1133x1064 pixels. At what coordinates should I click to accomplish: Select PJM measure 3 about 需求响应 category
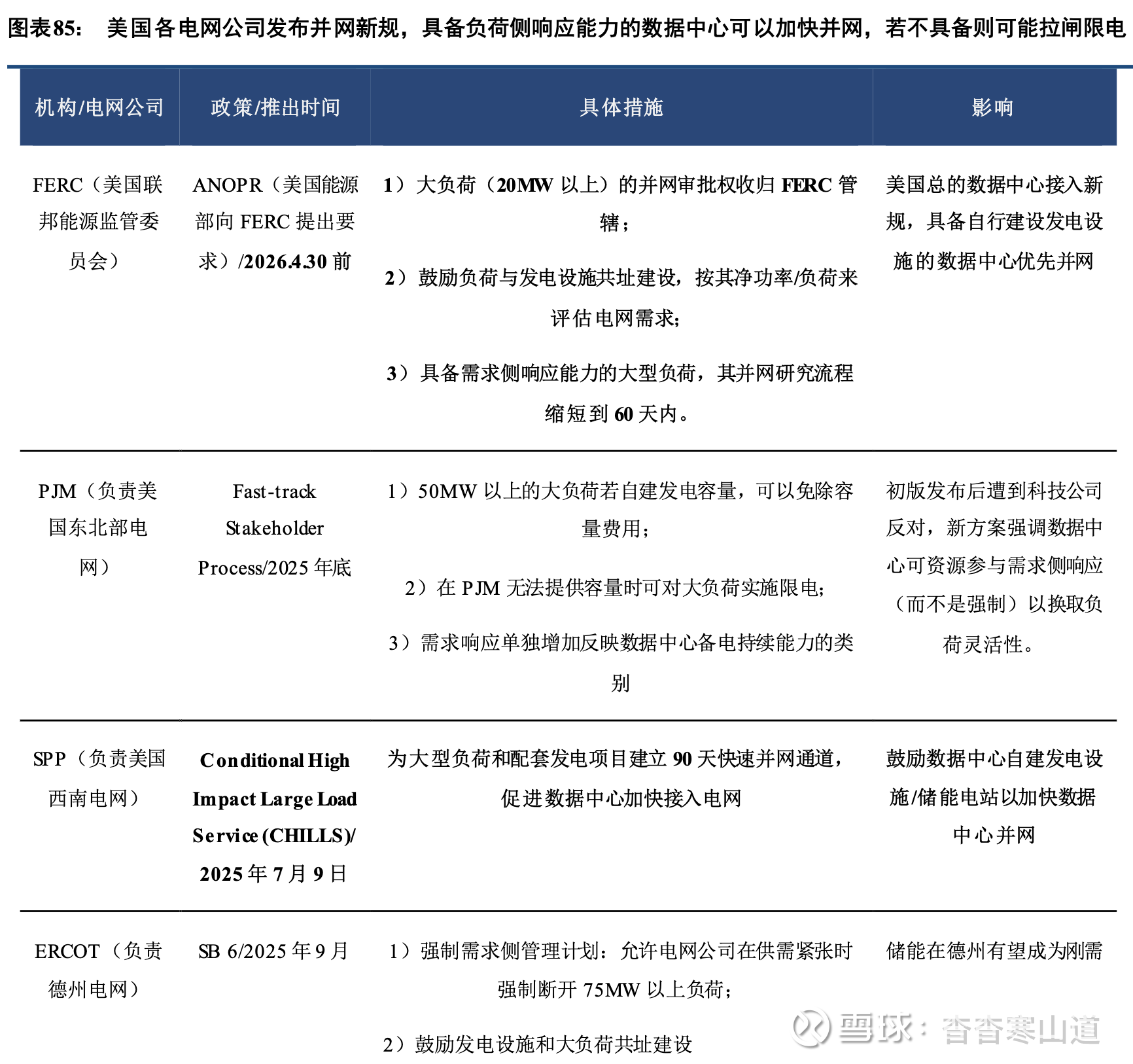pos(620,662)
